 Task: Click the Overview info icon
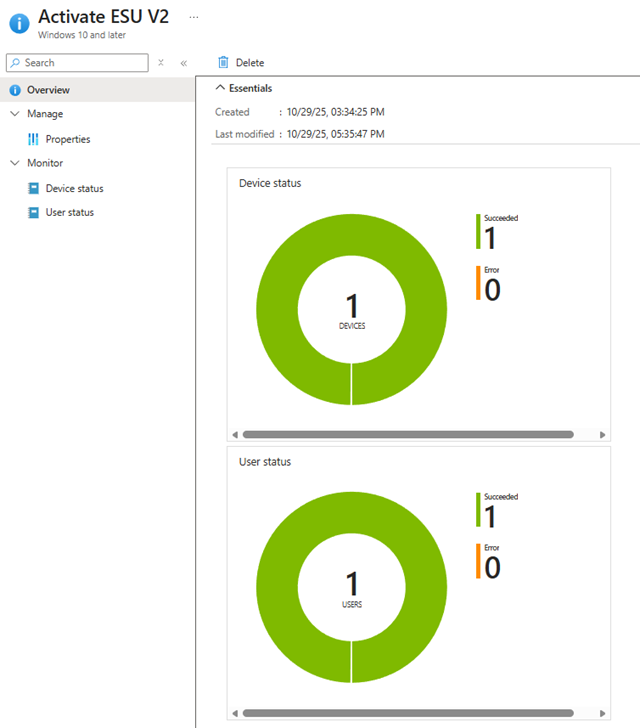(x=15, y=90)
